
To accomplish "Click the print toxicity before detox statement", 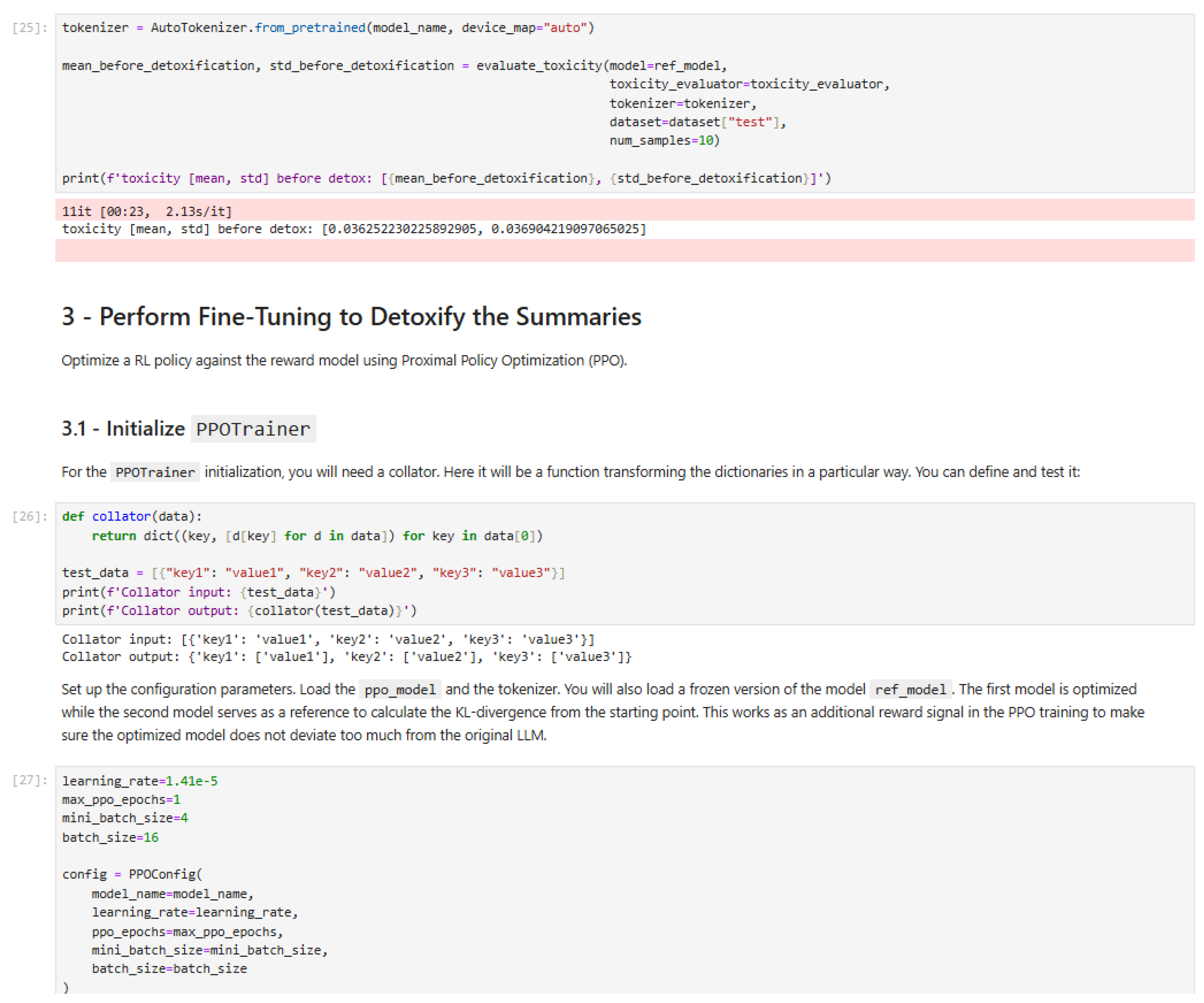I will (x=446, y=178).
